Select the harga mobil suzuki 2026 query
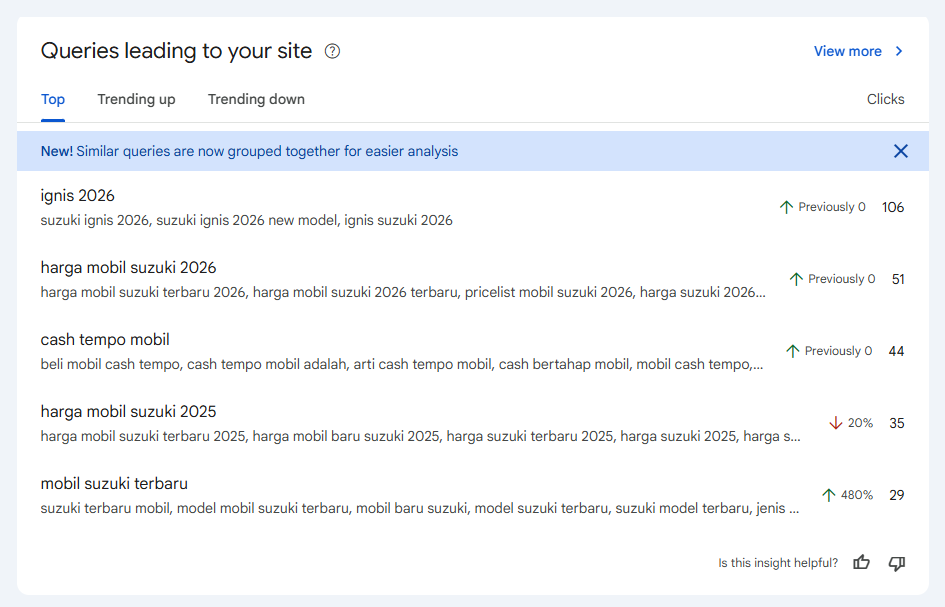The image size is (945, 607). point(128,268)
